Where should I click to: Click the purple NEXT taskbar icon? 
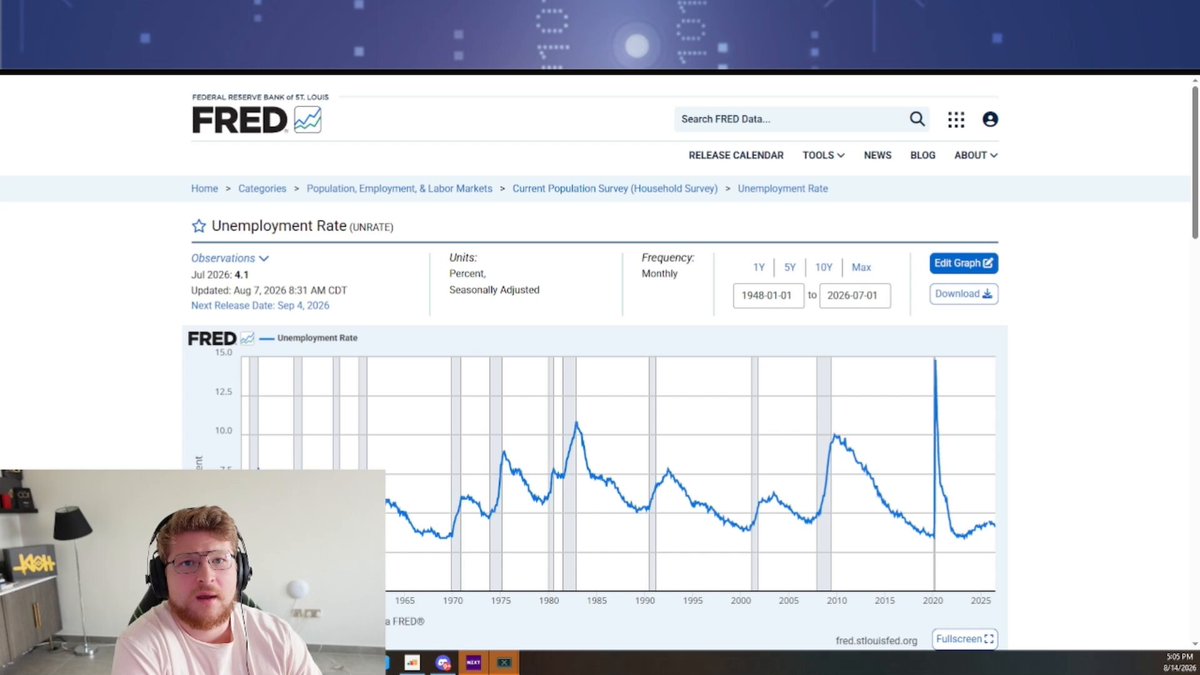click(473, 662)
